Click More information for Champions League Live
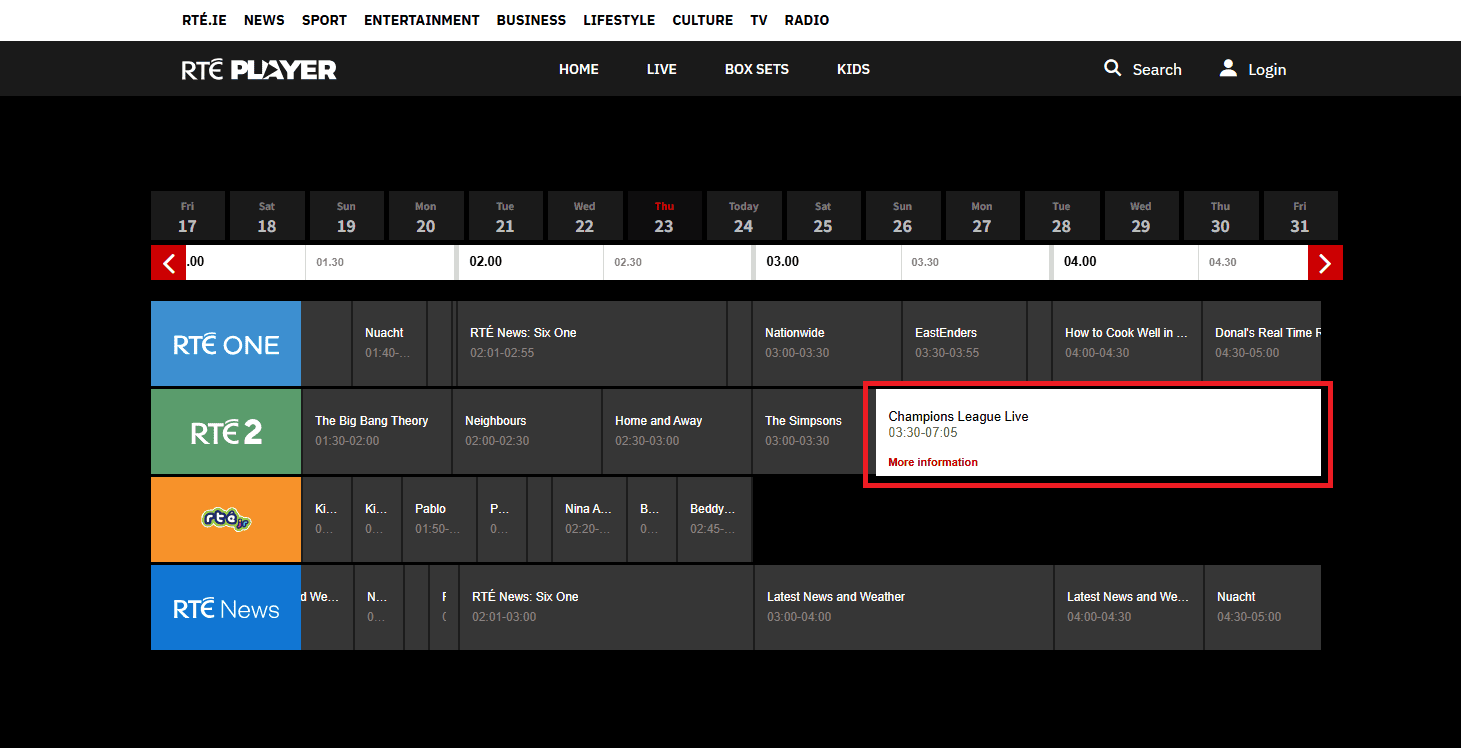 932,462
